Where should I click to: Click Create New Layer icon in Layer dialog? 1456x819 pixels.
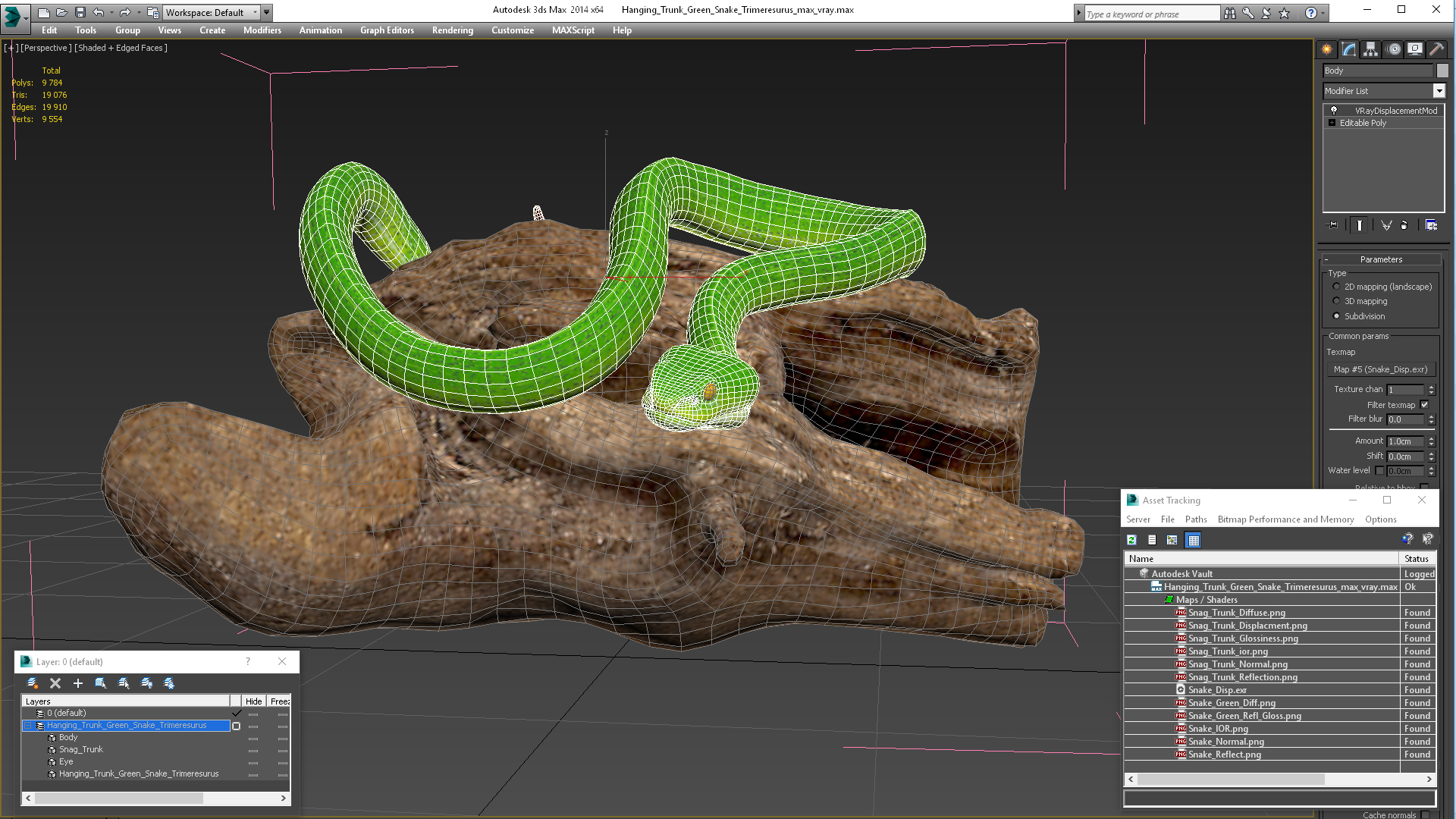click(33, 683)
